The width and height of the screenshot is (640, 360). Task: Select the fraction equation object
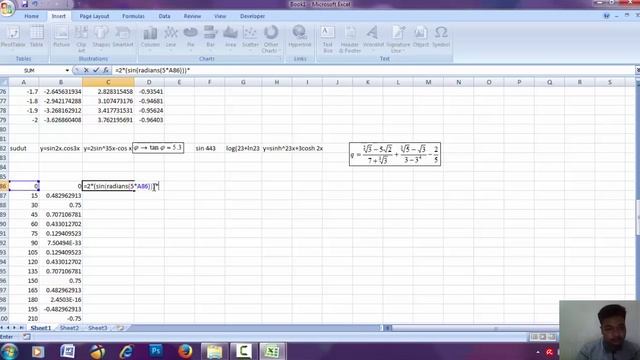coord(395,154)
